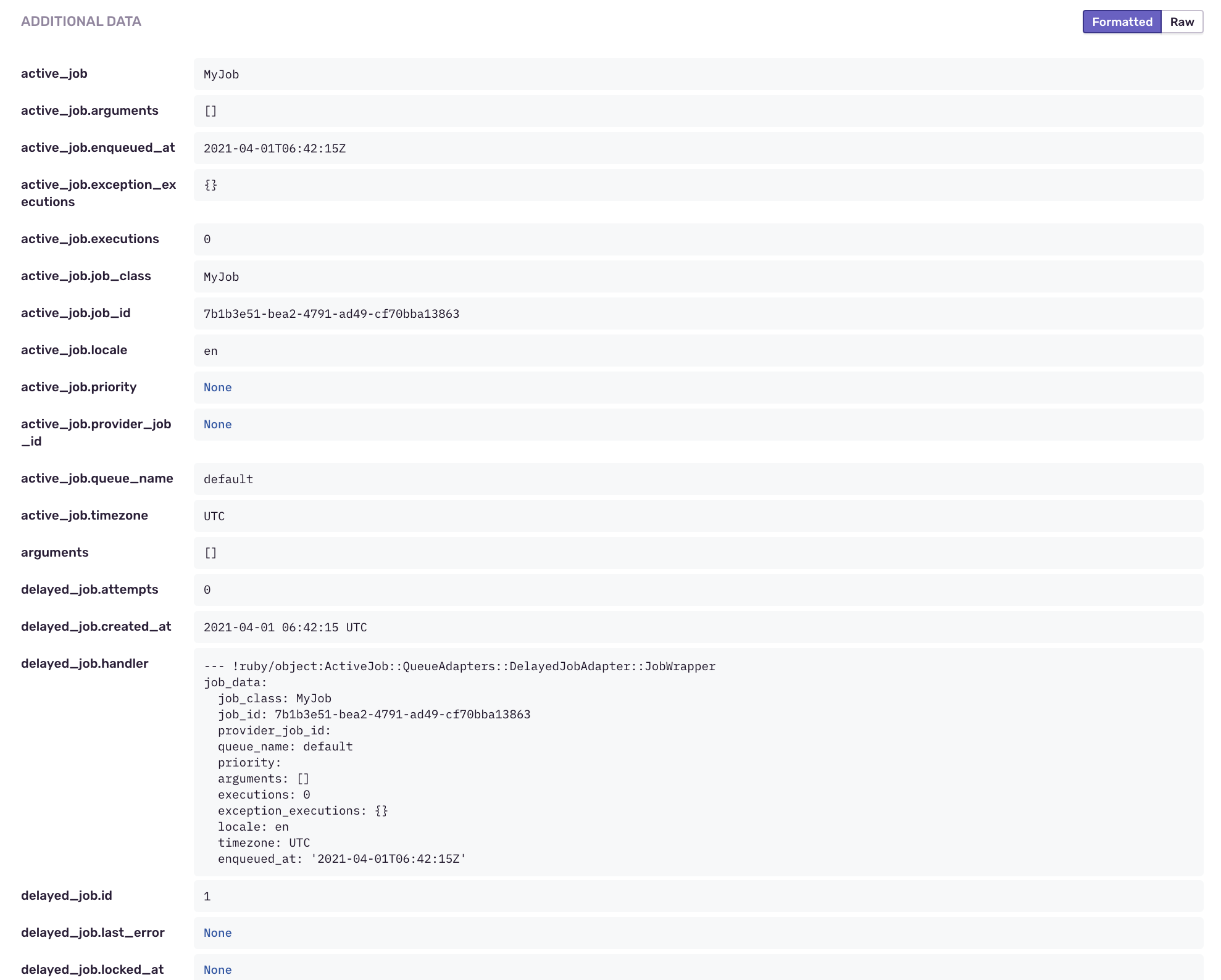Click the None value of active_job.priority
The image size is (1221, 980).
coord(218,388)
